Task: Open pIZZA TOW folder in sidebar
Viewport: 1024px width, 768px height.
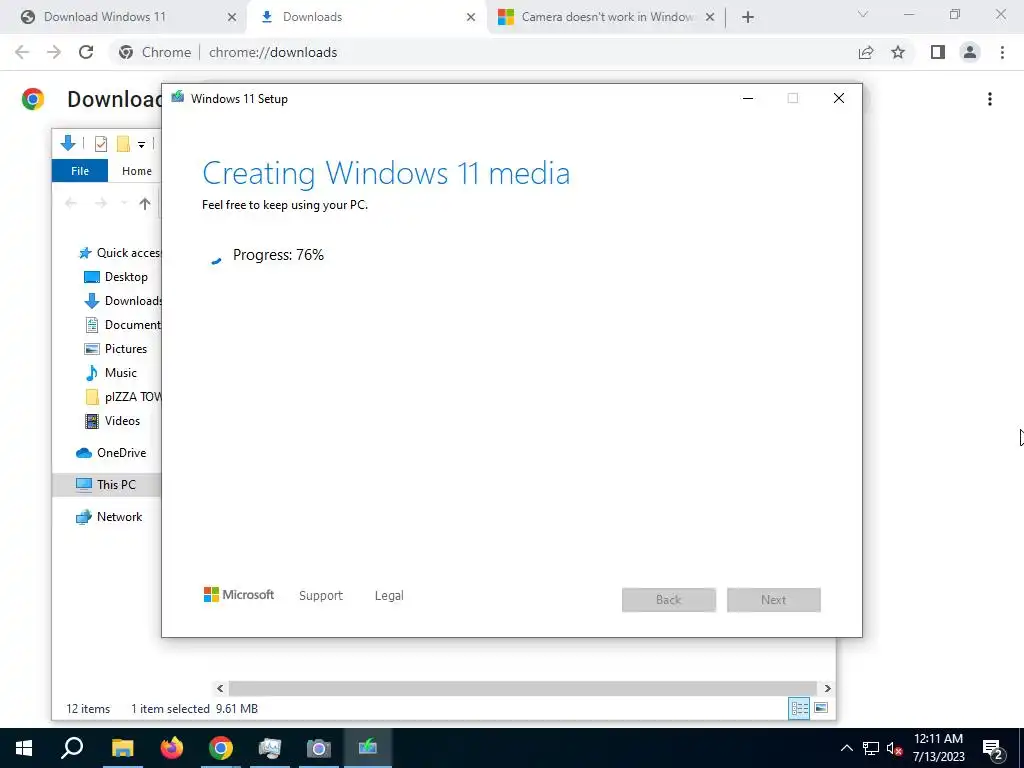Action: click(x=123, y=397)
